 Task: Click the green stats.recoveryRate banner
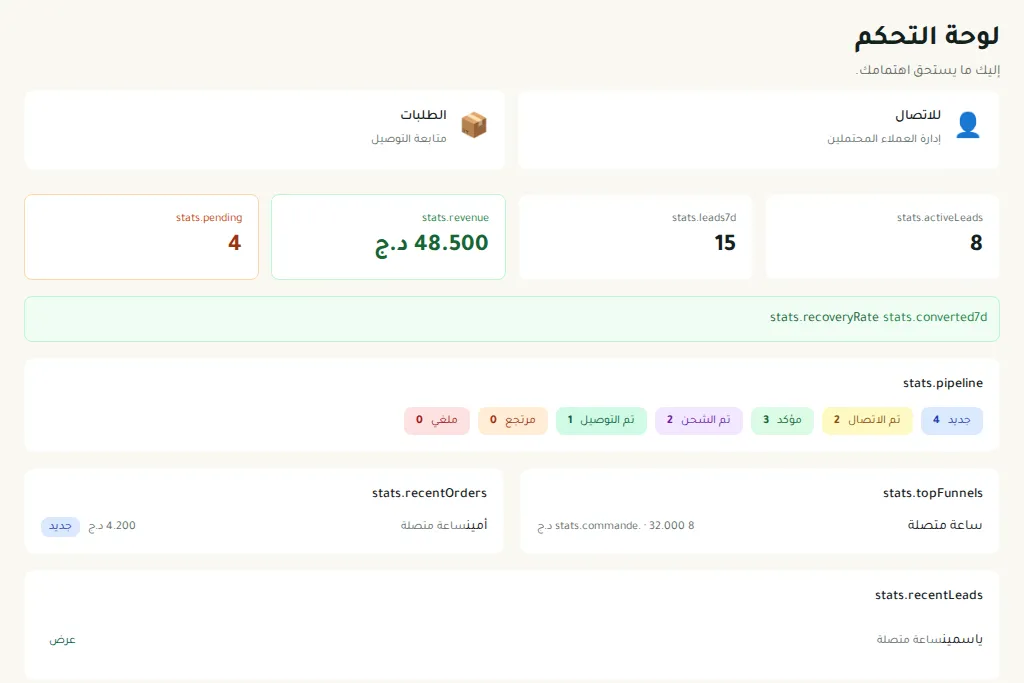pos(512,319)
